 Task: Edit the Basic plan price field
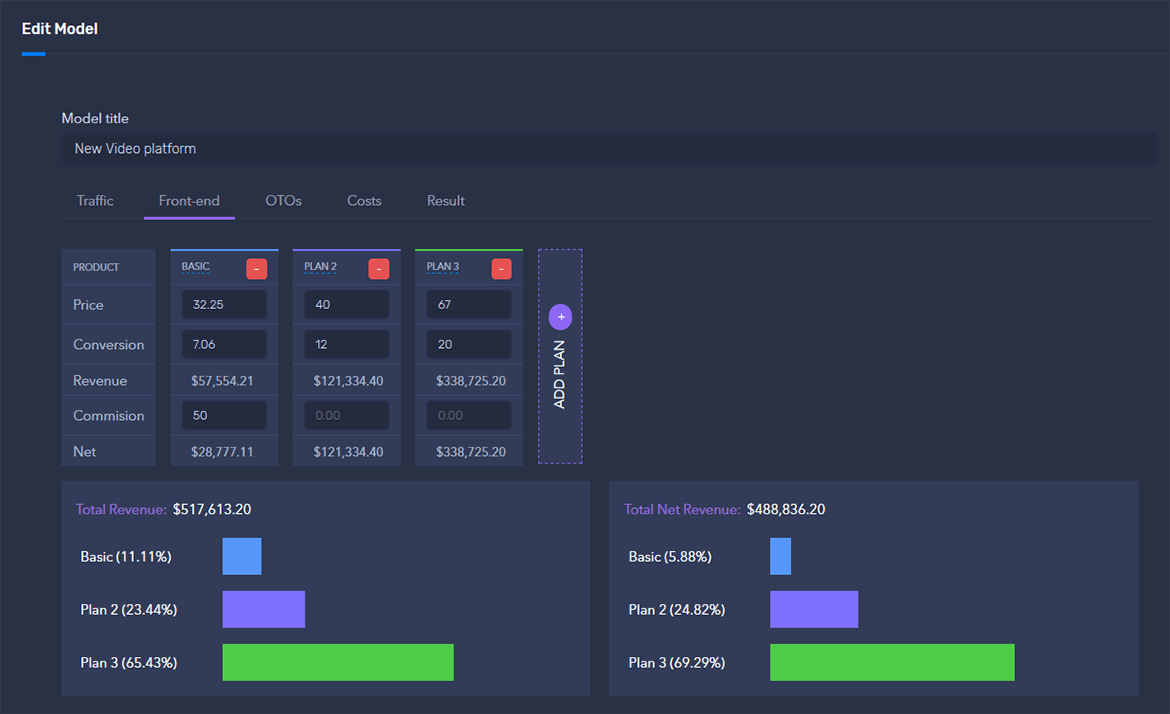click(224, 305)
